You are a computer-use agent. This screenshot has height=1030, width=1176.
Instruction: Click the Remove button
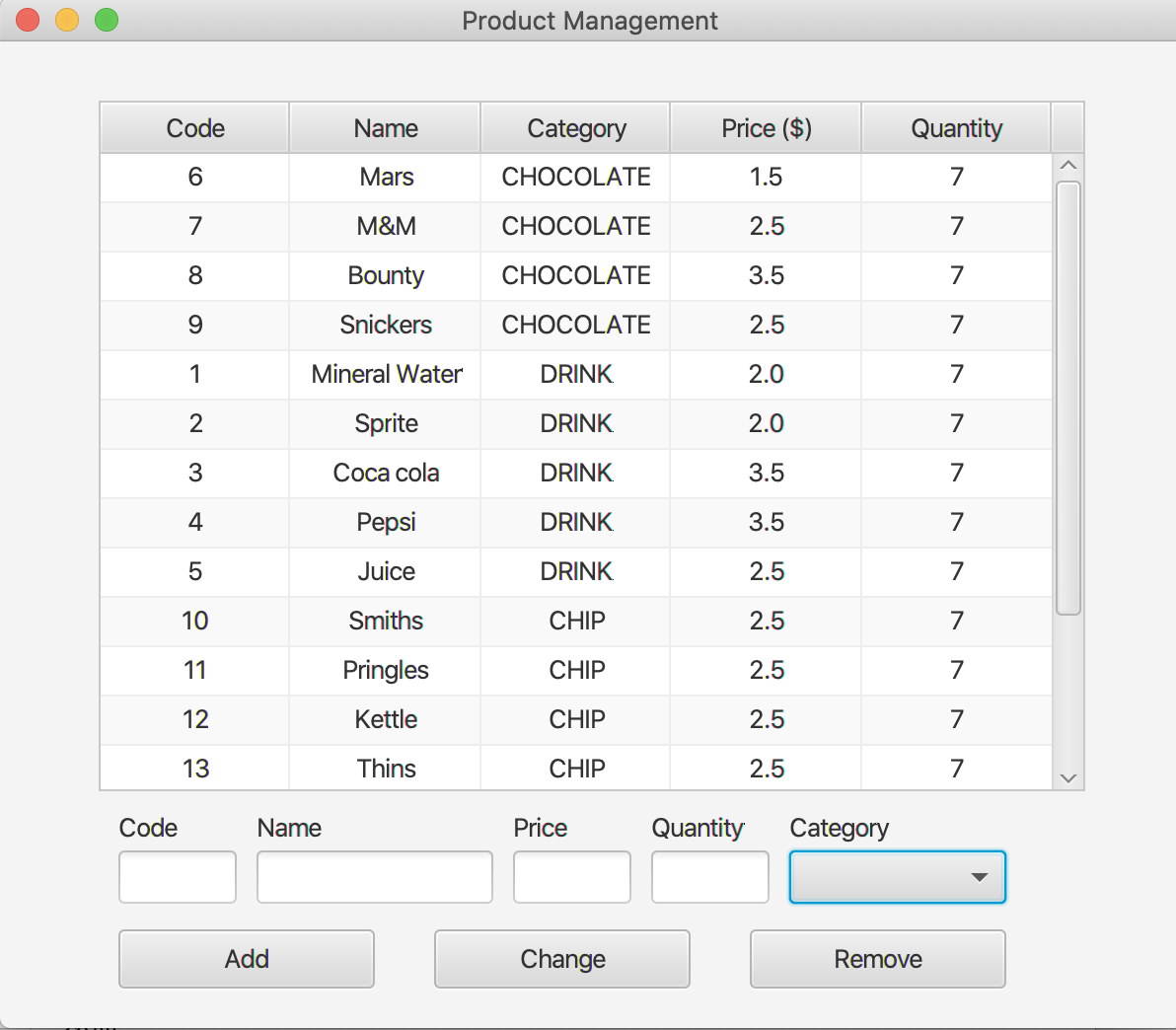tap(878, 959)
